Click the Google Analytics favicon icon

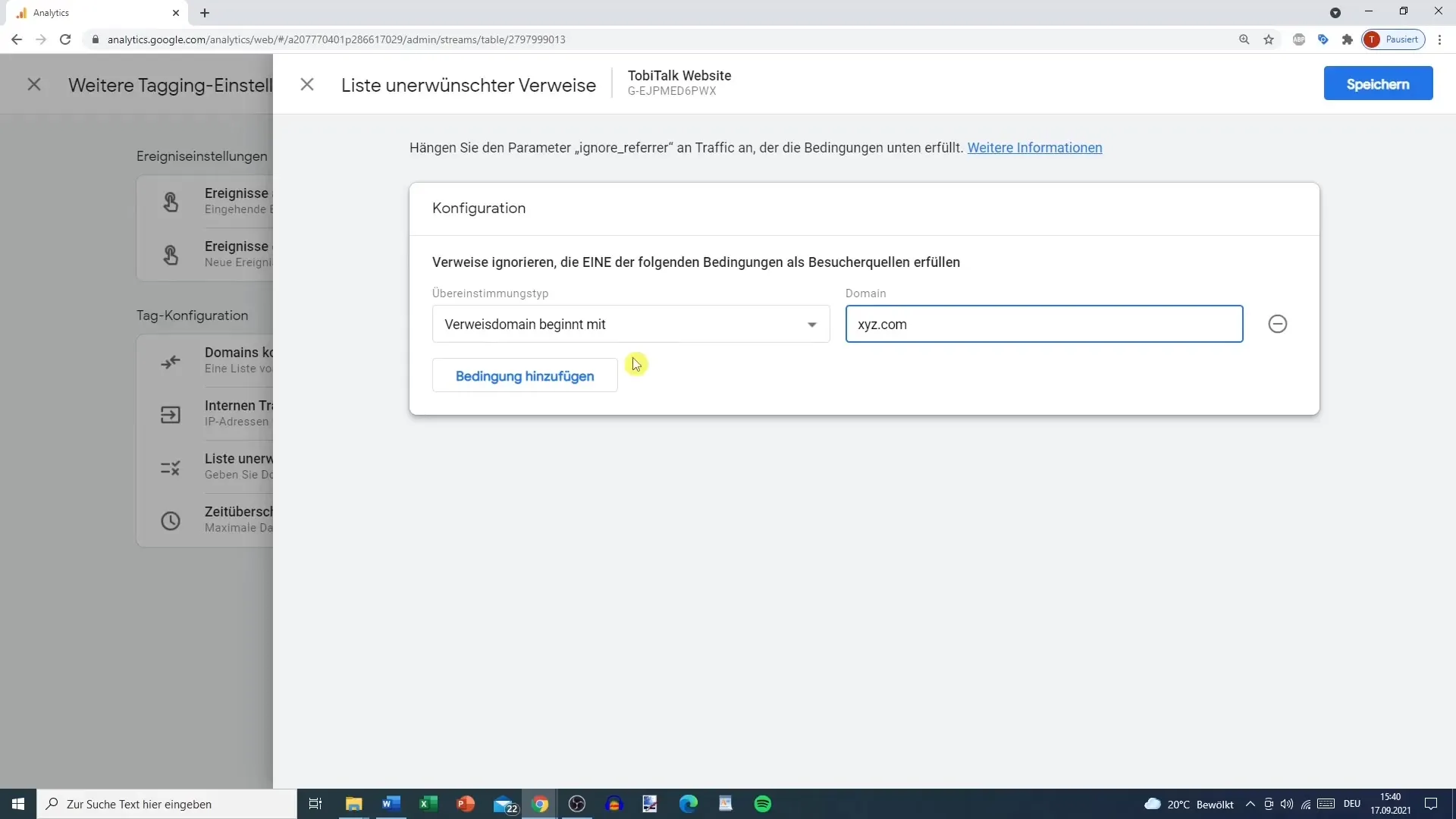point(20,13)
